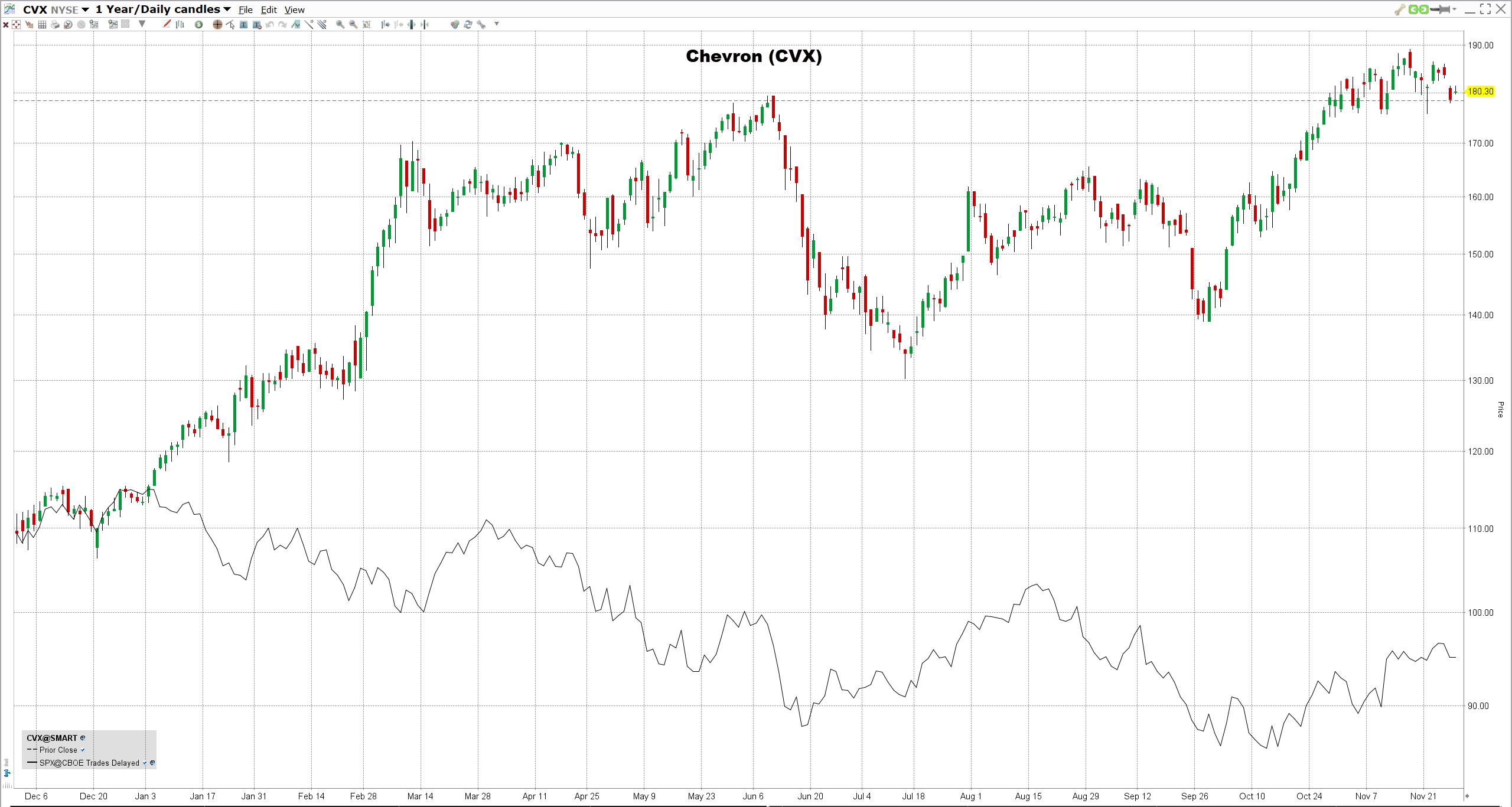This screenshot has width=1512, height=807.
Task: Click the grayed-out square chart toolbar icon
Action: click(x=125, y=24)
